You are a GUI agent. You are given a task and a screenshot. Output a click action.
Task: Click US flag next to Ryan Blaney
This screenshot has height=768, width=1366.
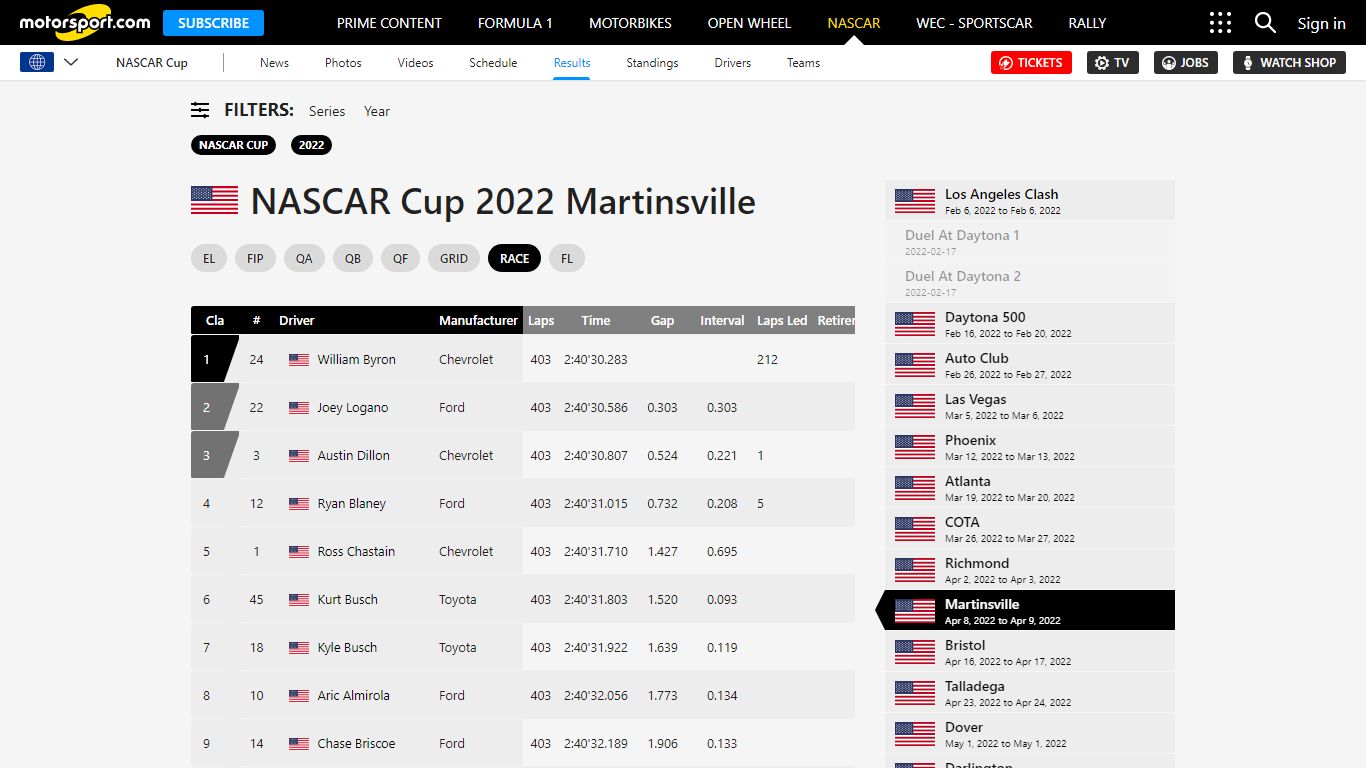(x=299, y=504)
